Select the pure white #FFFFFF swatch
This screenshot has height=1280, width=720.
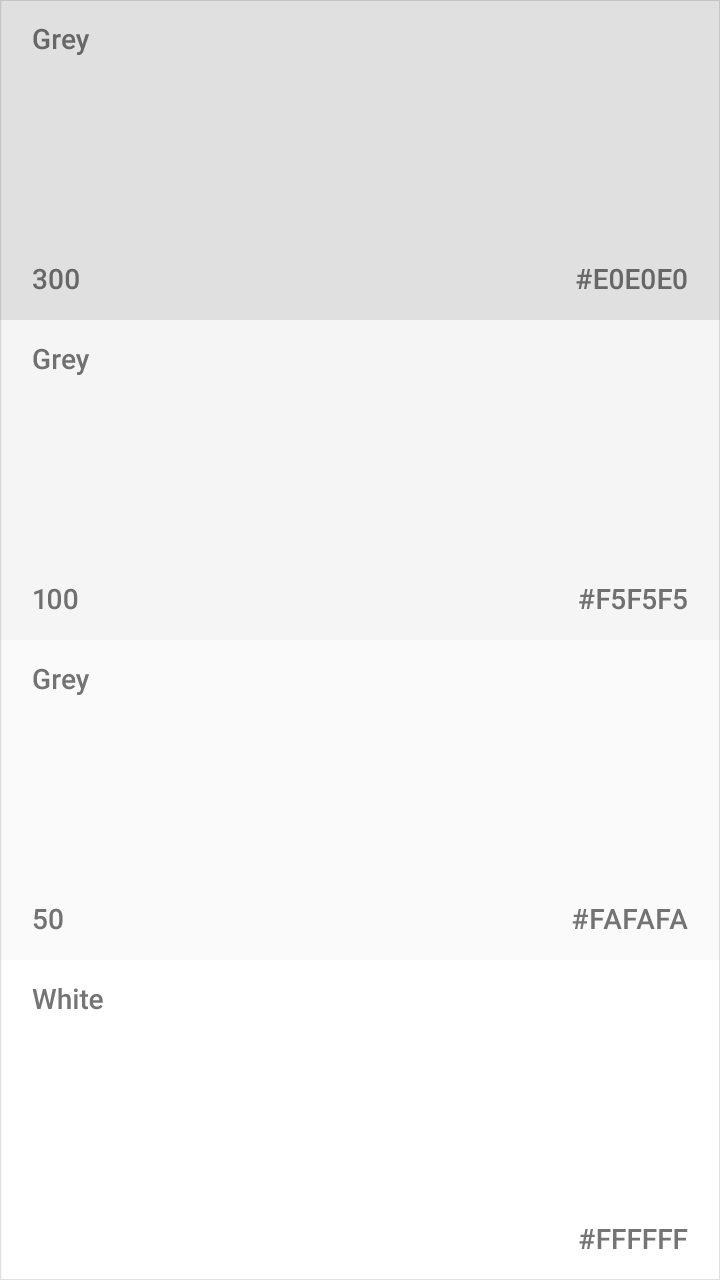360,1120
